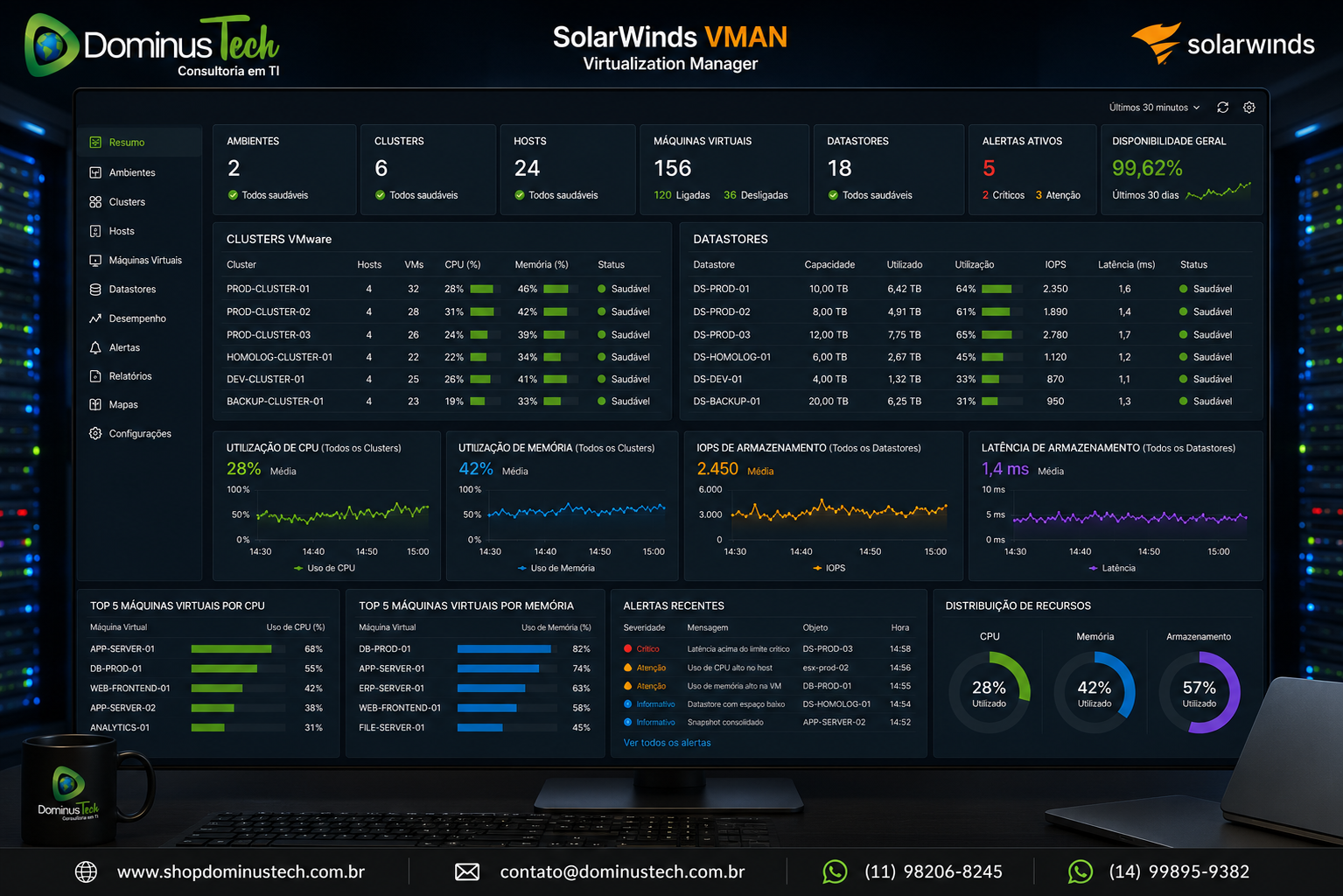Viewport: 1343px width, 896px height.
Task: Select the DS-PROD-03 datastore row name
Action: point(721,335)
